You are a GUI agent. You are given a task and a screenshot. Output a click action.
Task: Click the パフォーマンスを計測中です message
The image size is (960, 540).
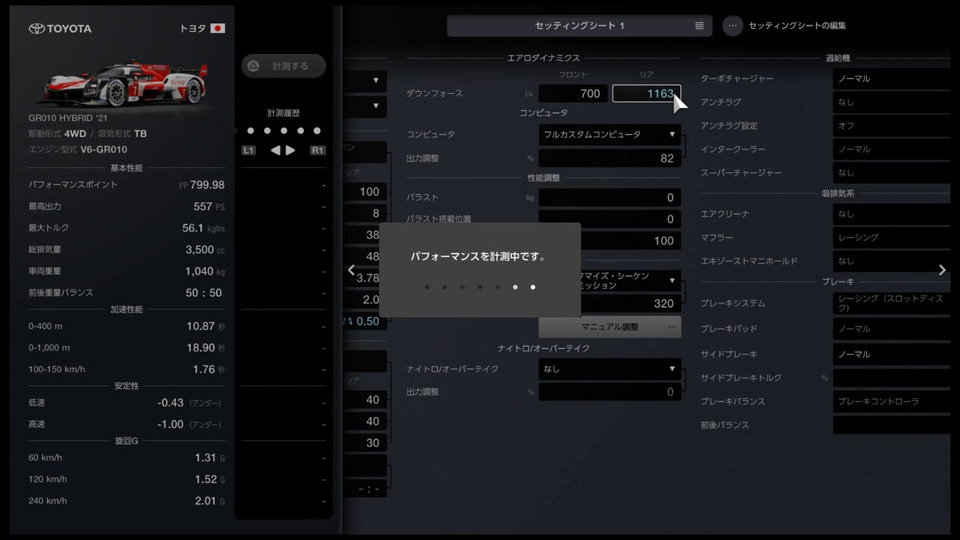(x=478, y=257)
